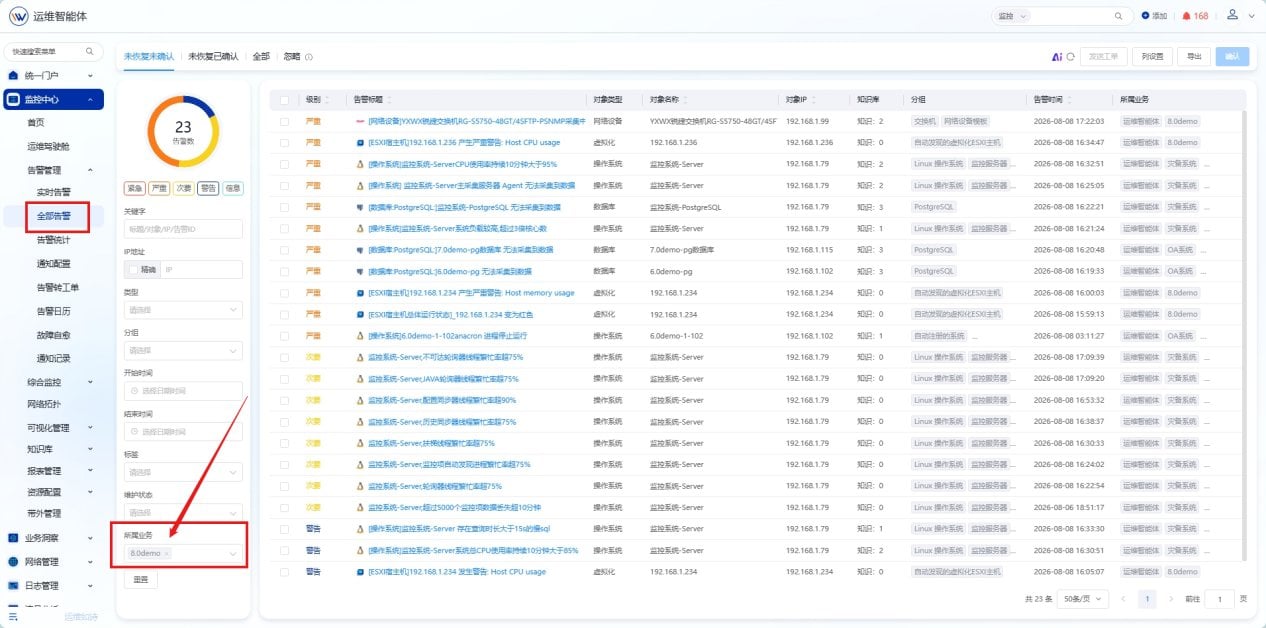Viewport: 1266px width, 628px height.
Task: Open the 监控 scope dropdown in top search
Action: point(1010,16)
